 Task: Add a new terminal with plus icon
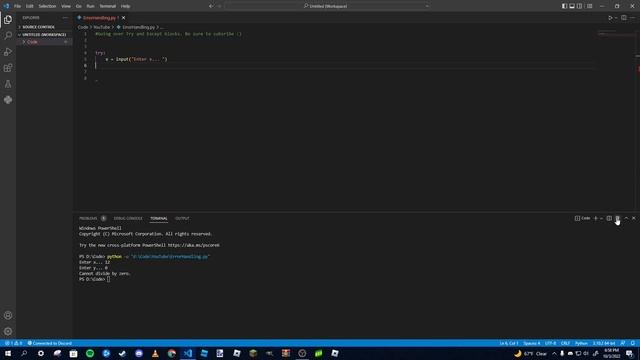click(596, 218)
